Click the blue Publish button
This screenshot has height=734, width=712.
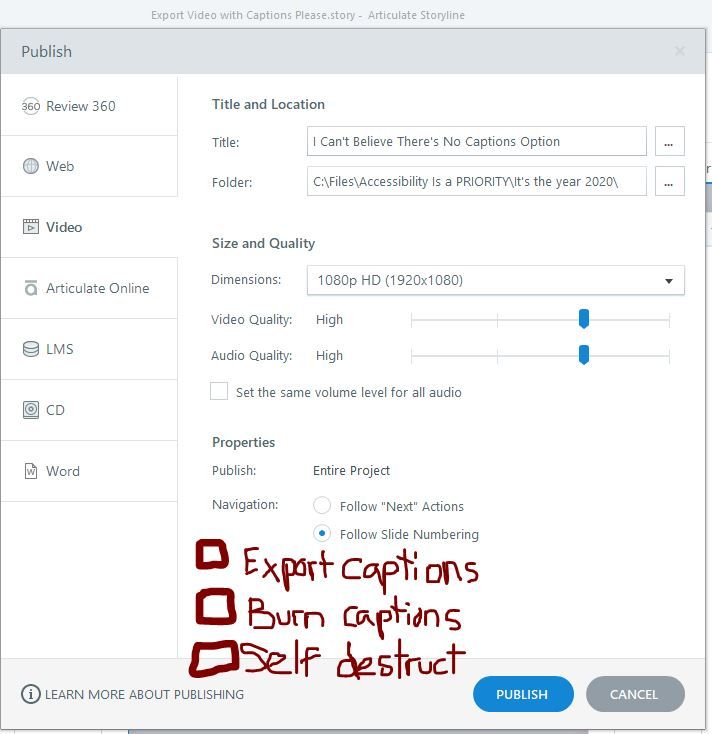tap(523, 694)
